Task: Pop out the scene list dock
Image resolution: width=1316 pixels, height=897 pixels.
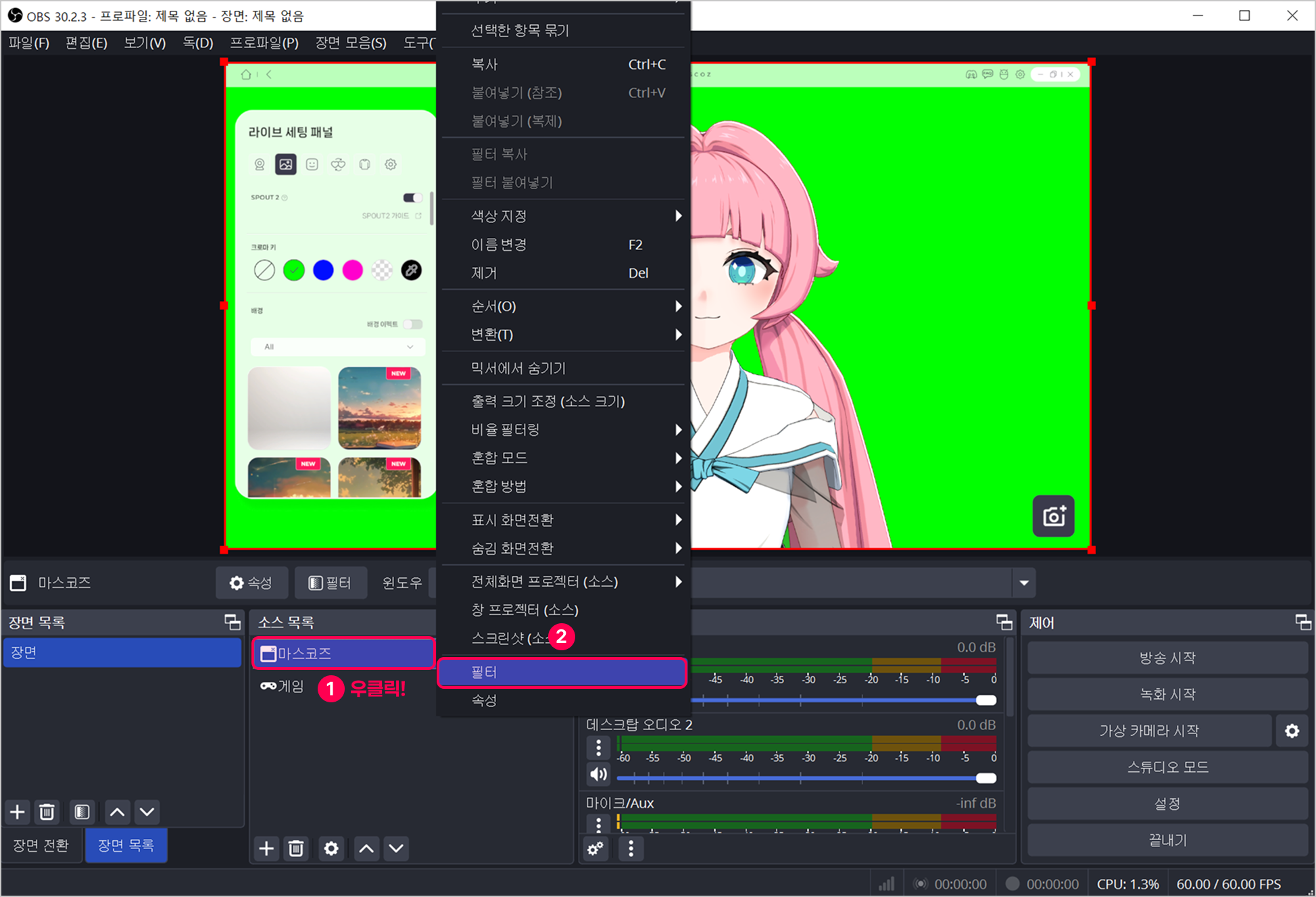Action: pos(233,622)
